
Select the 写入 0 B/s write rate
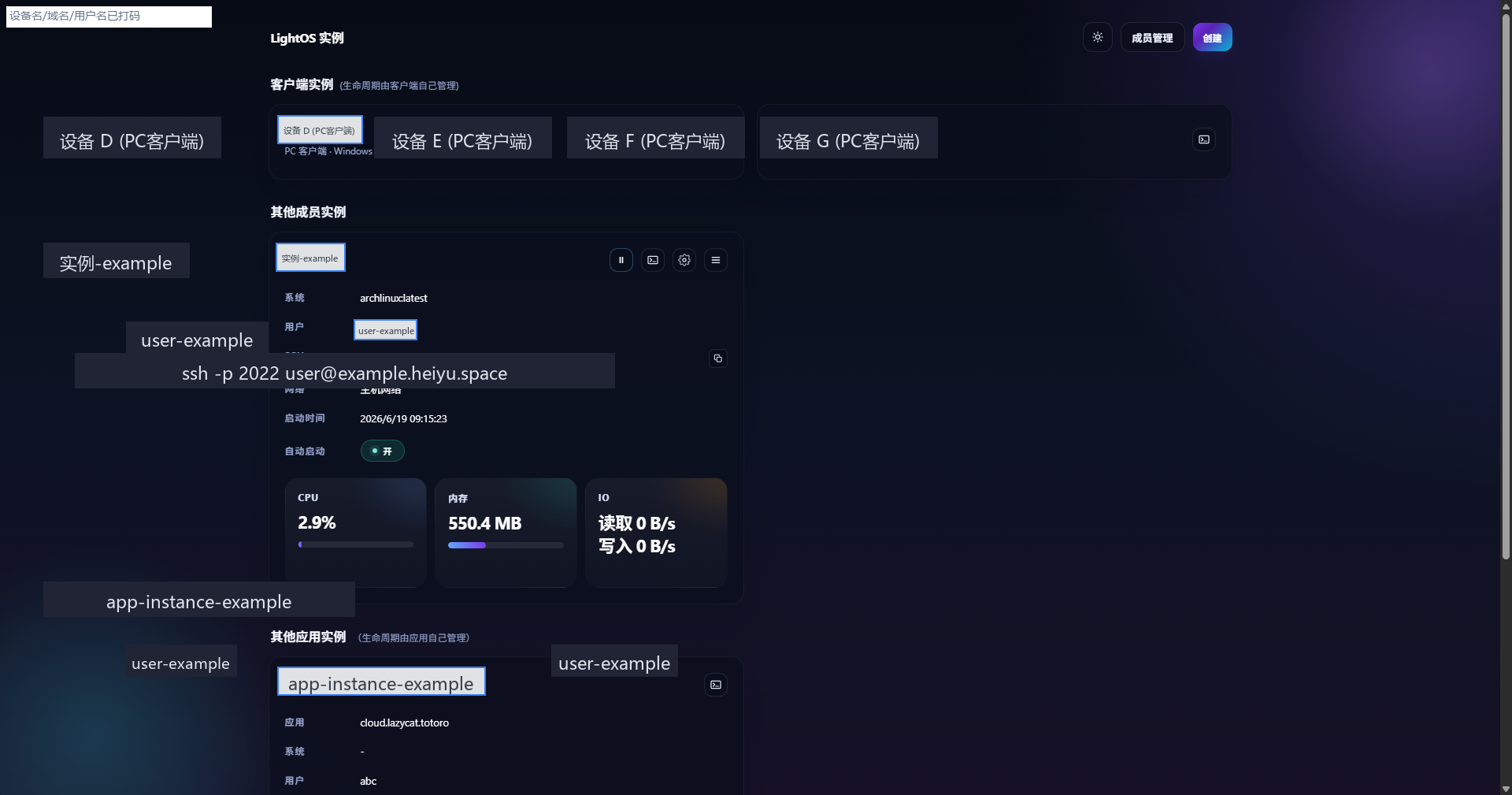click(x=636, y=546)
